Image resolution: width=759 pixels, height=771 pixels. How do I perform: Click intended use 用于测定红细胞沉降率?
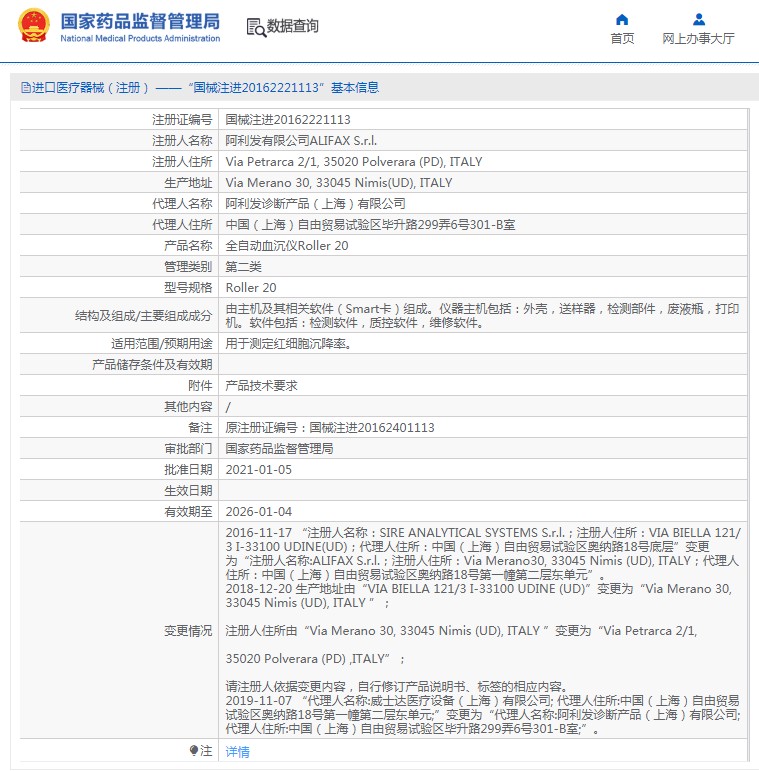pos(288,344)
